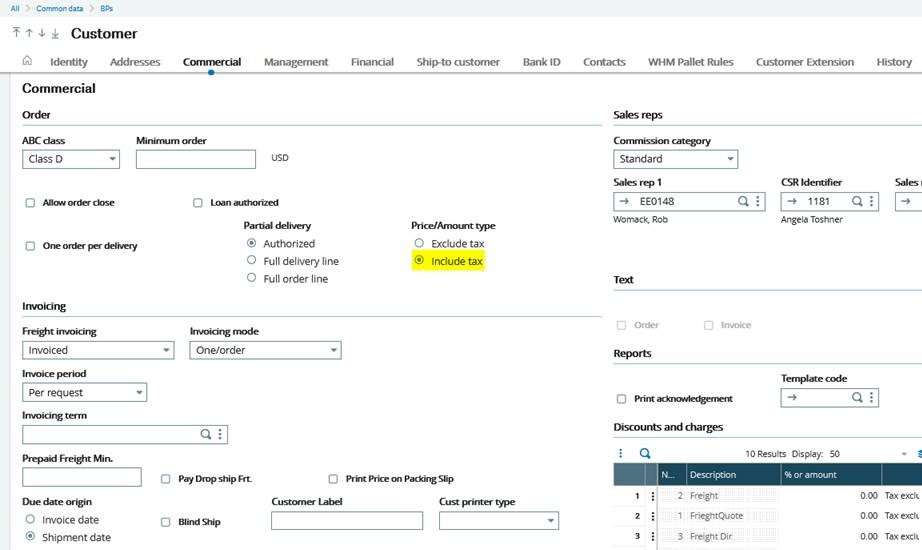Select the Invoice date radio button

point(30,520)
